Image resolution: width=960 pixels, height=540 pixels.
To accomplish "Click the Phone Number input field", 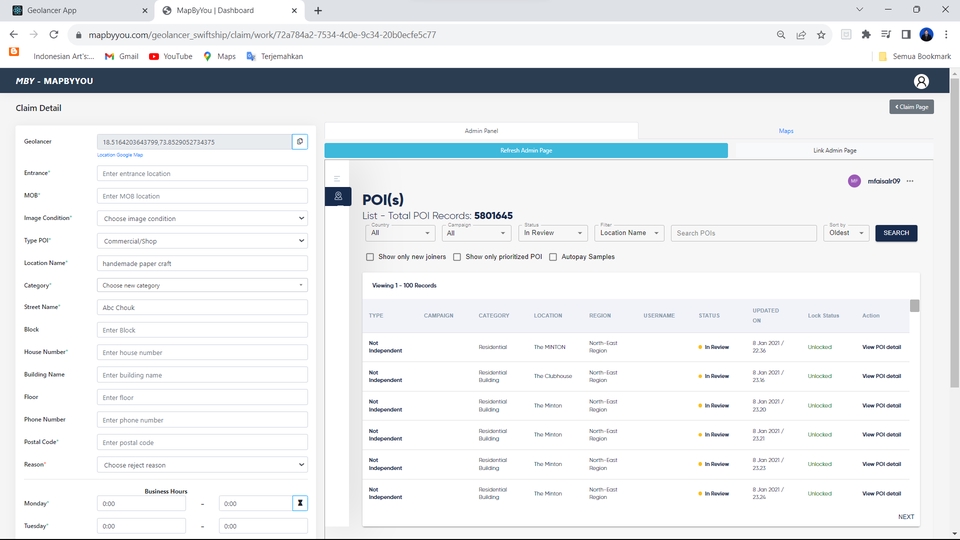I will click(x=202, y=420).
